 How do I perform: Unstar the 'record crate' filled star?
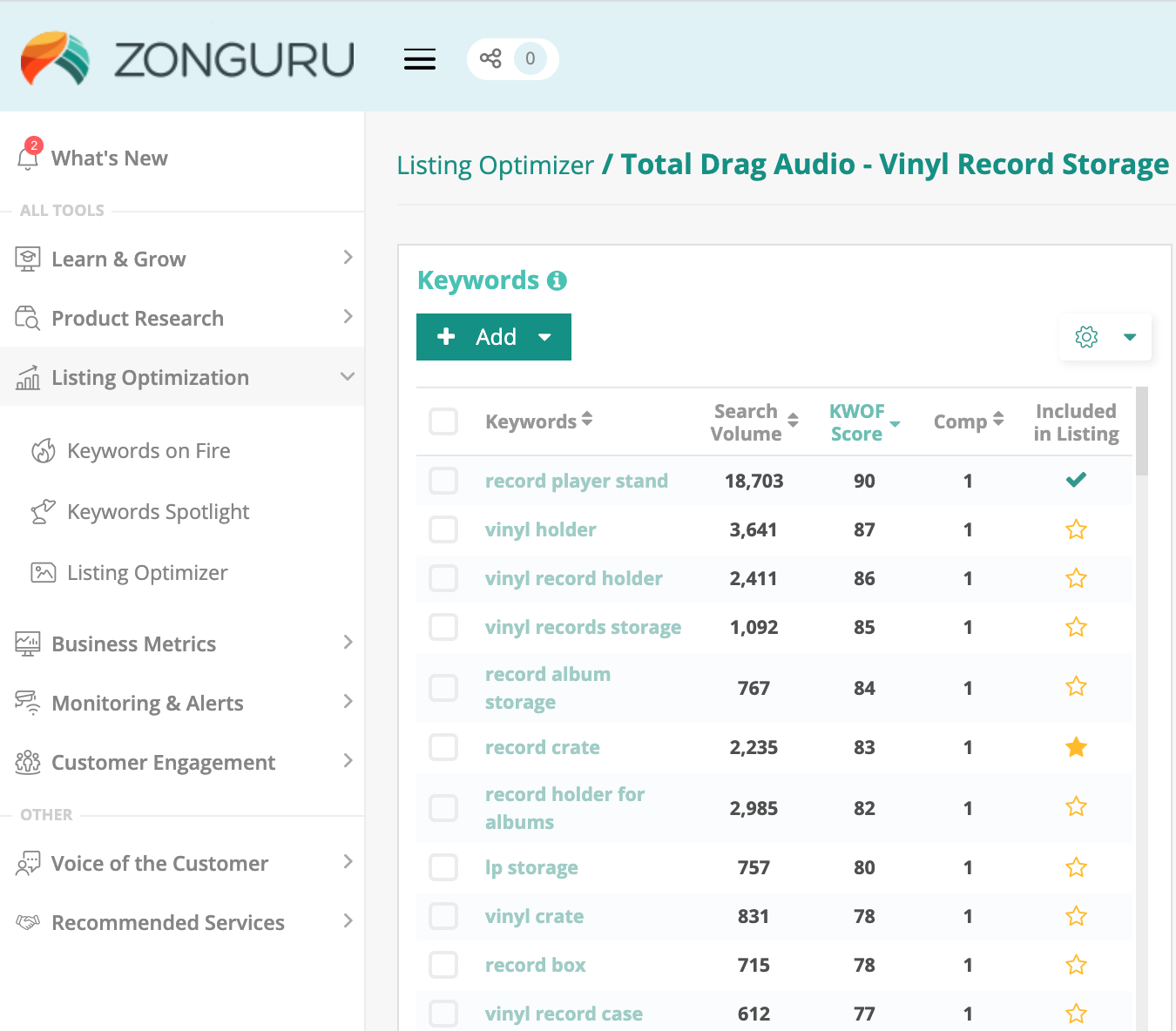(x=1076, y=747)
